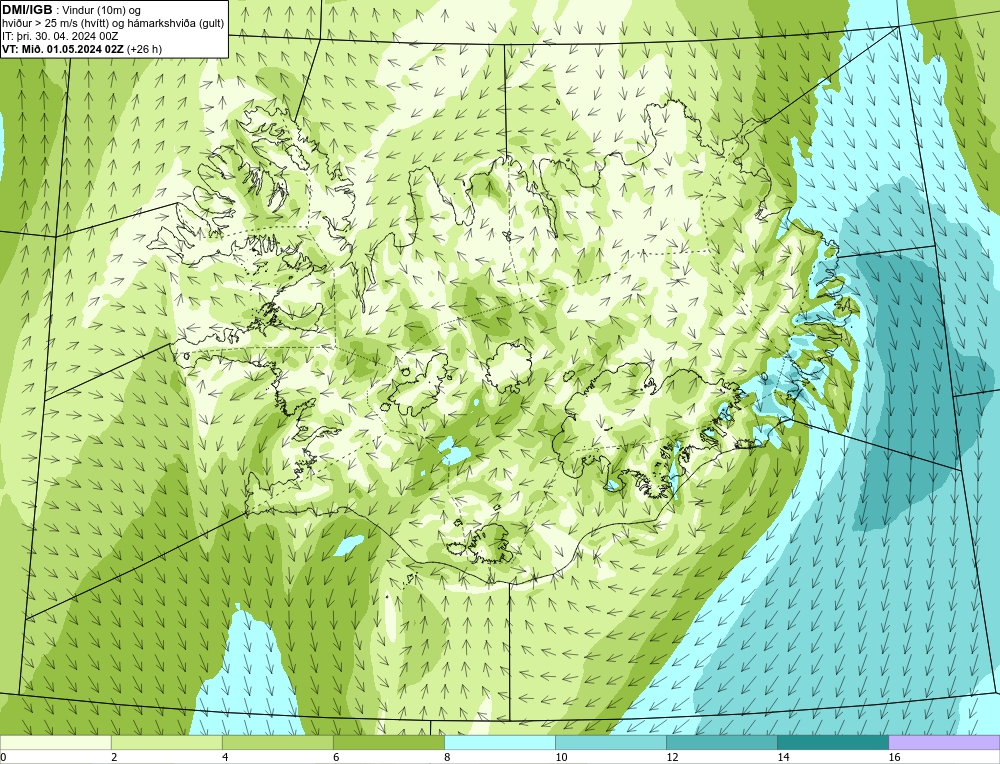Click the "10" scale value

(560, 757)
